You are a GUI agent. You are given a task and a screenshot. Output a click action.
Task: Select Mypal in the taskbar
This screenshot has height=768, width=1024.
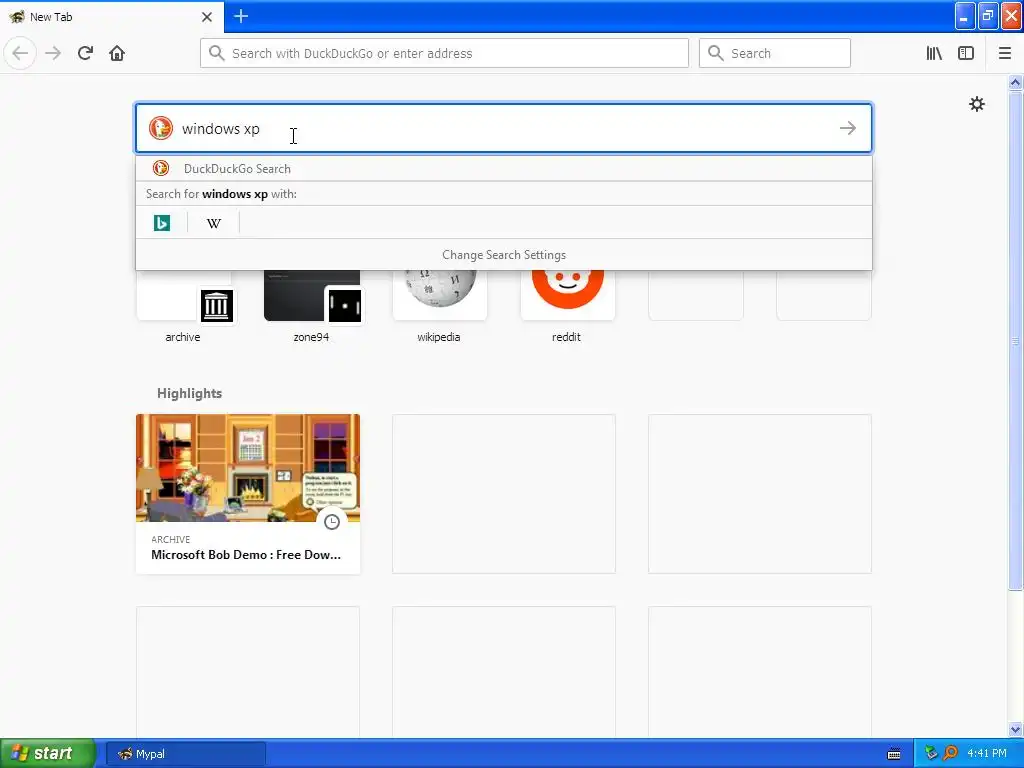pyautogui.click(x=185, y=754)
